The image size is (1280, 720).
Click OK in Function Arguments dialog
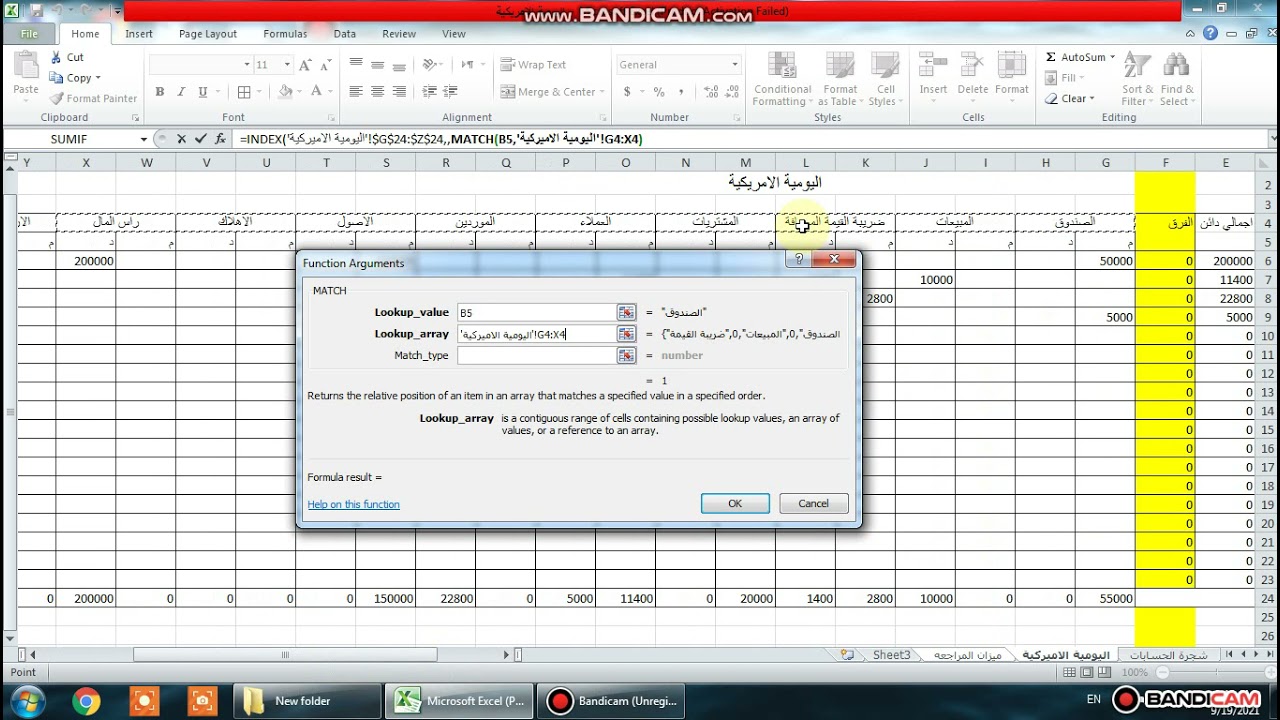coord(735,503)
